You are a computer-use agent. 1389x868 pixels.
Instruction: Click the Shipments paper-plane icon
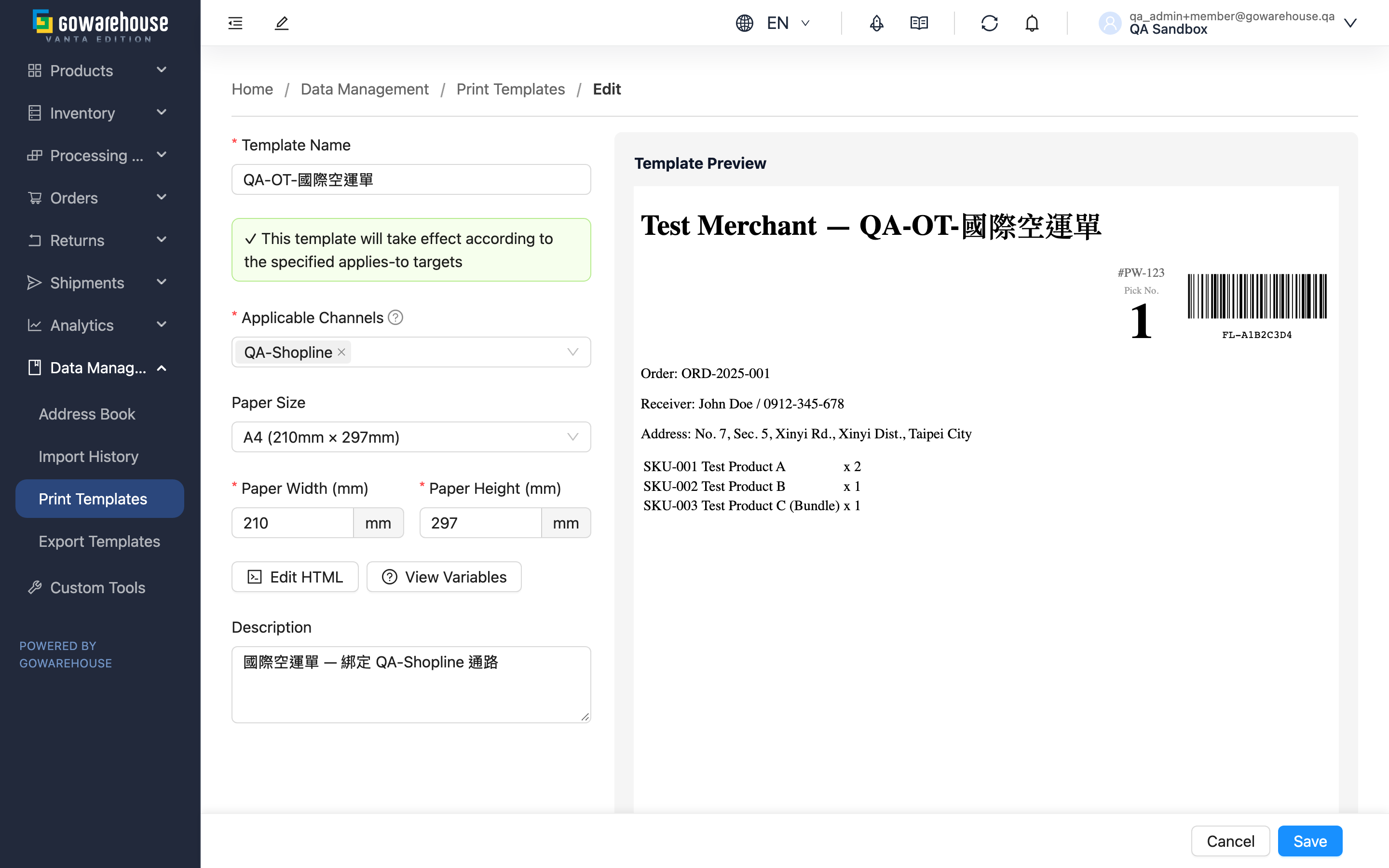pyautogui.click(x=34, y=283)
